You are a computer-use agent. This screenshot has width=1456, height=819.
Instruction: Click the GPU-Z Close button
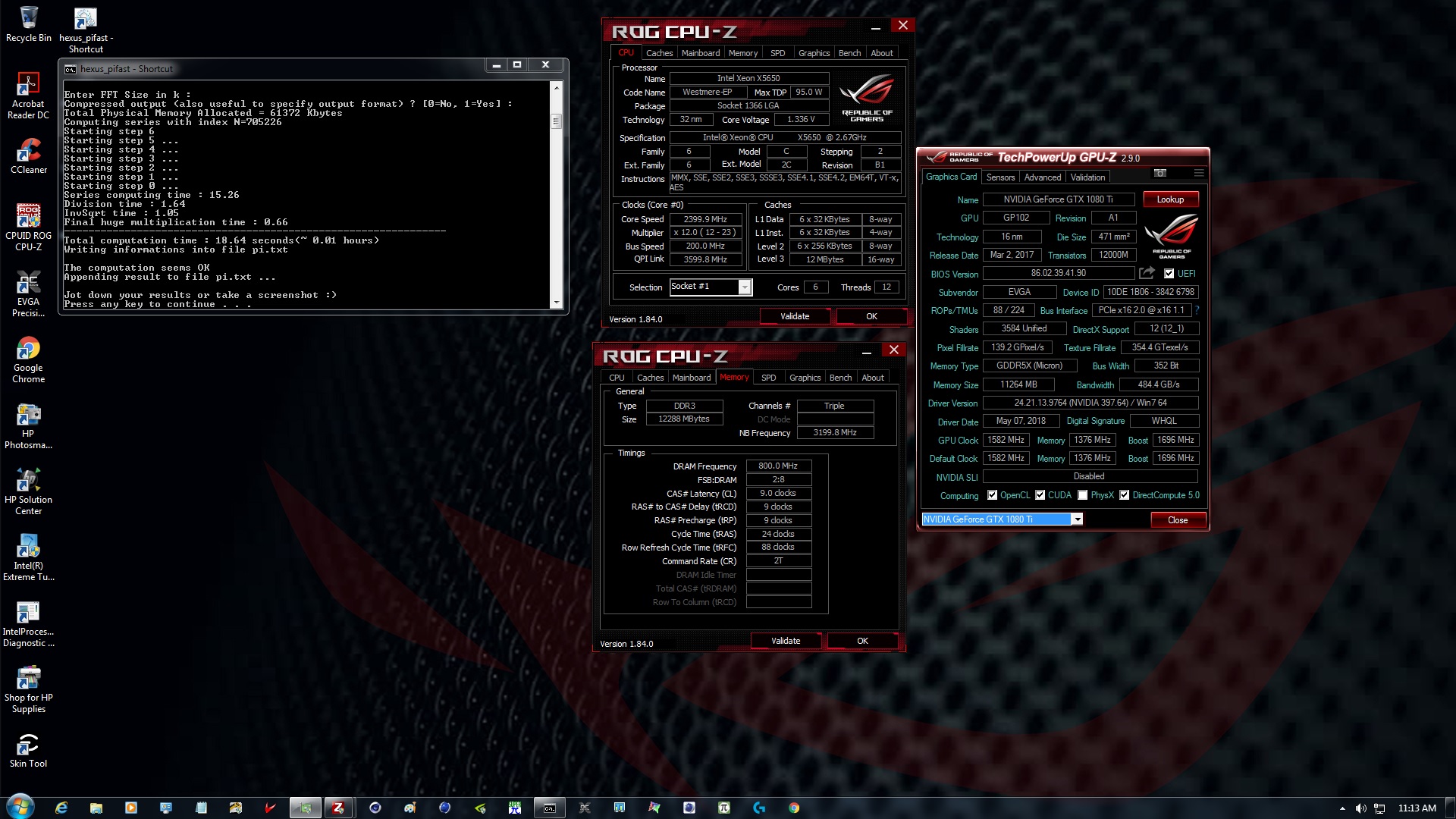pos(1178,520)
